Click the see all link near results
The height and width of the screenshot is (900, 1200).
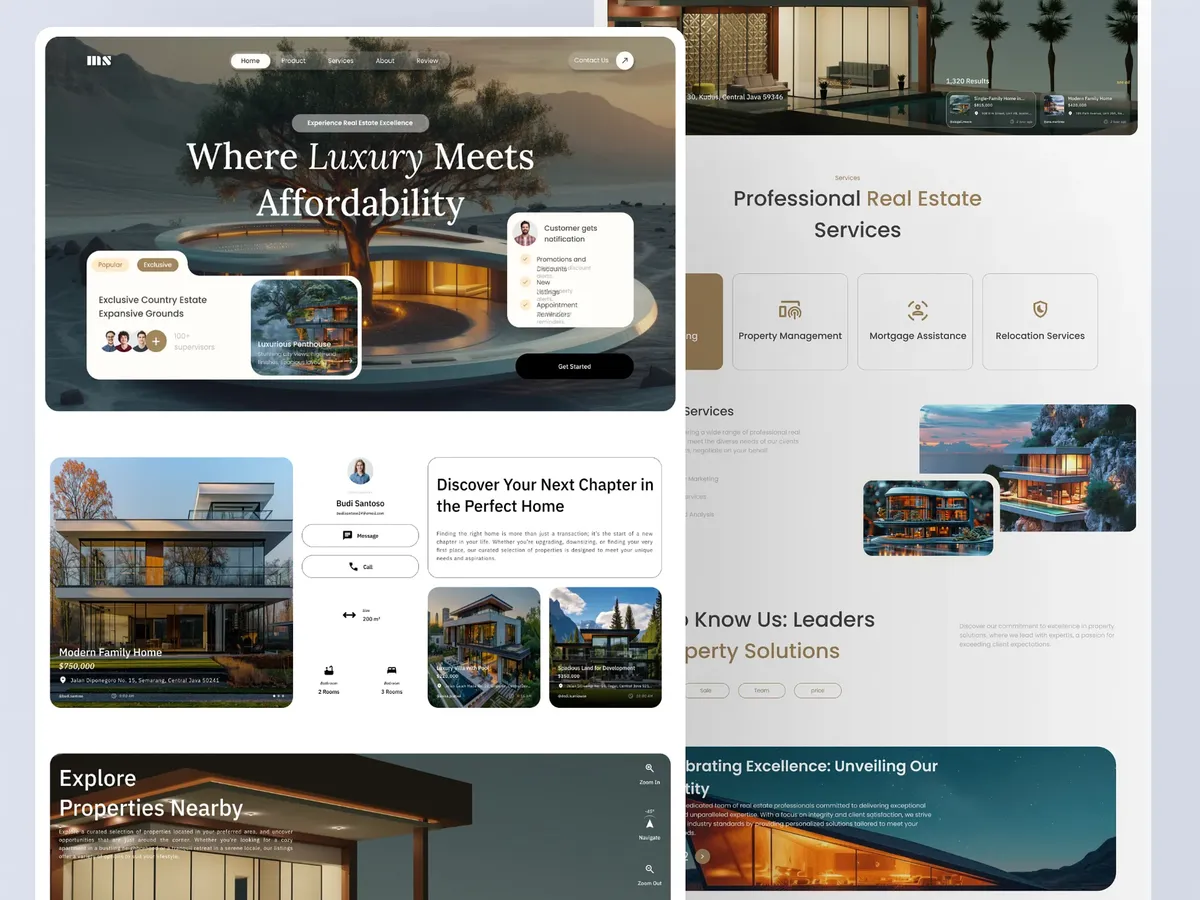1123,82
